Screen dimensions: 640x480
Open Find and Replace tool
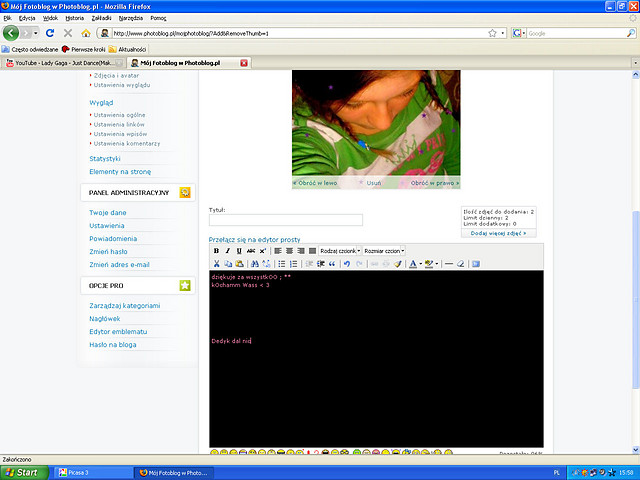pyautogui.click(x=266, y=264)
